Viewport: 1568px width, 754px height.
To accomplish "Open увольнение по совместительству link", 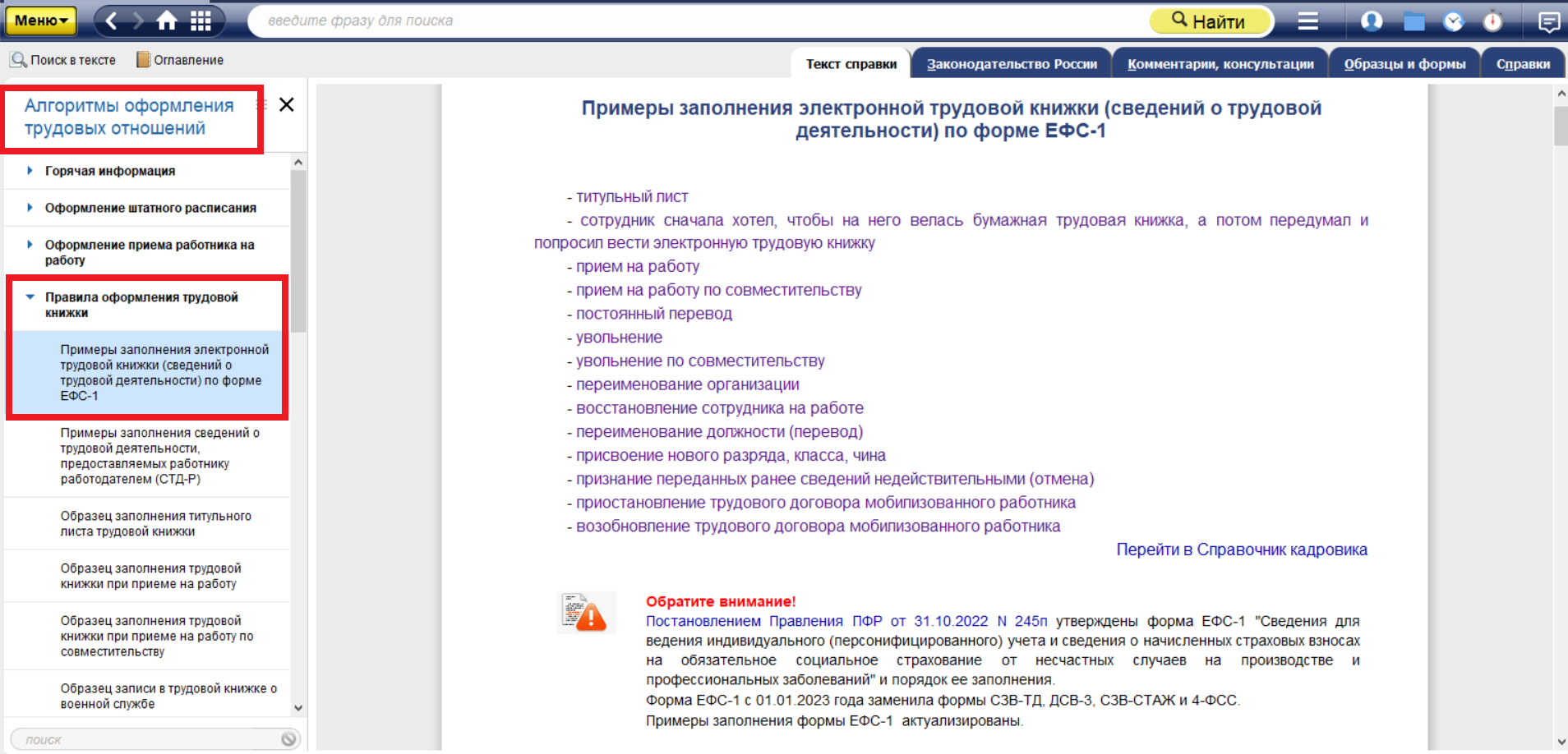I will tap(700, 361).
